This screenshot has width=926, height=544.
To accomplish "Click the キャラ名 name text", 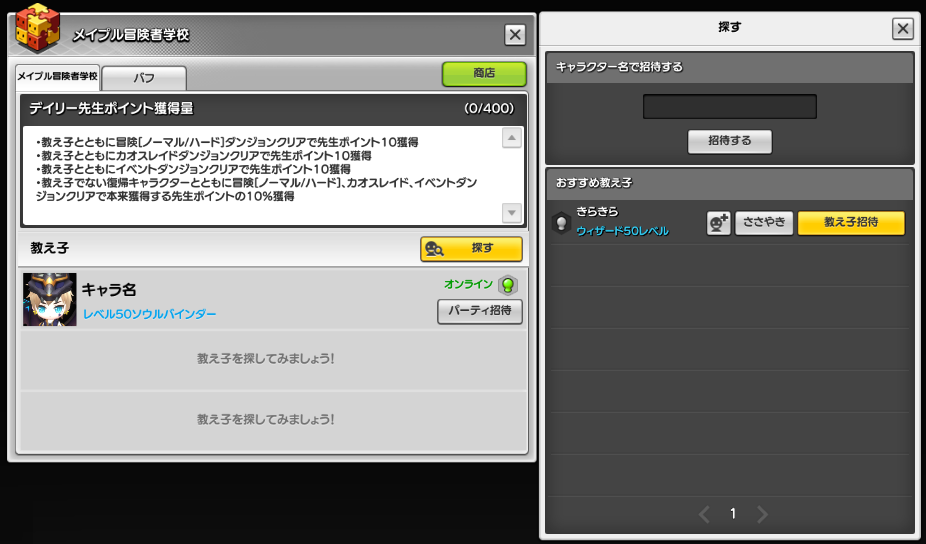I will click(109, 290).
